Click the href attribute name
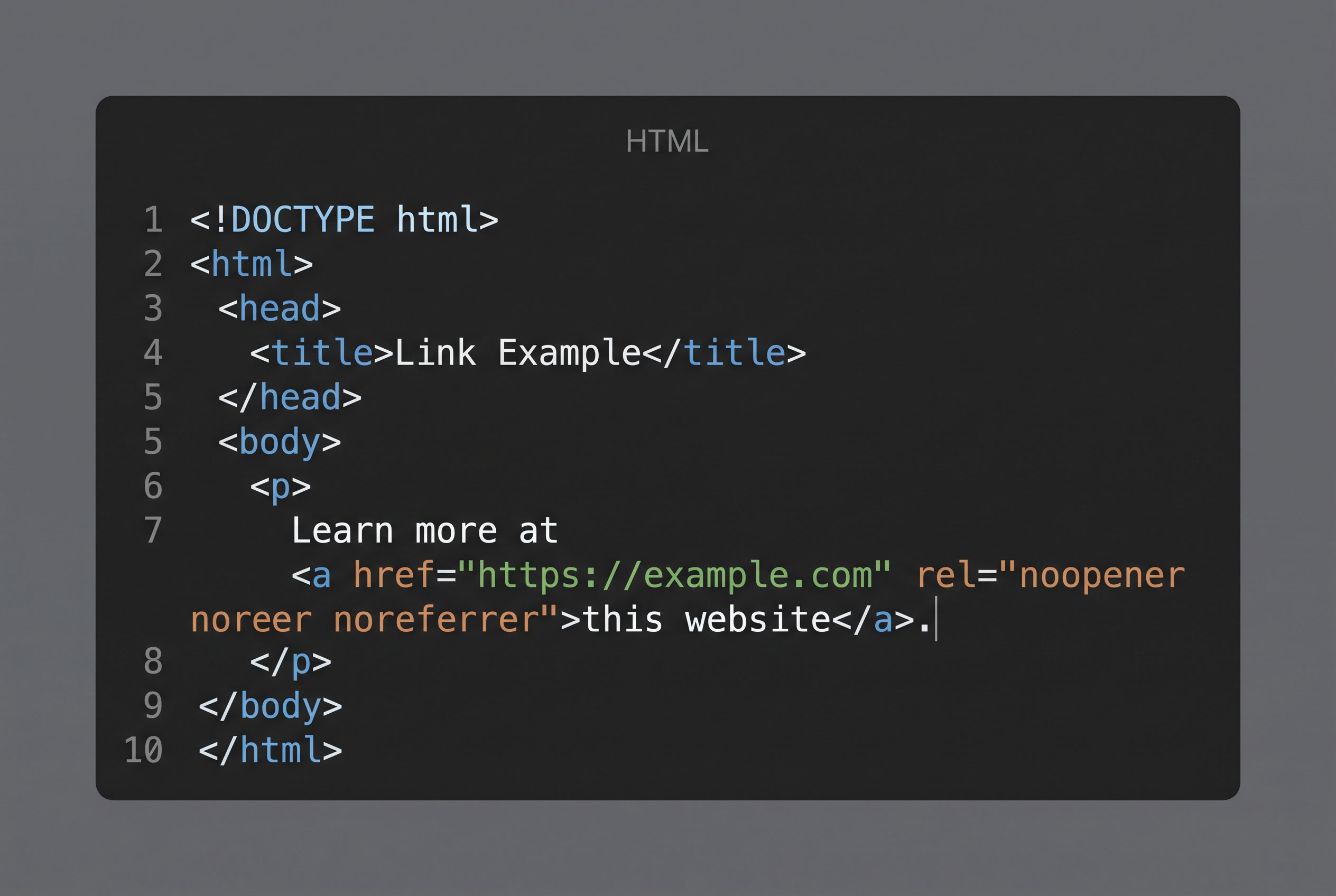Viewport: 1336px width, 896px height. 394,575
